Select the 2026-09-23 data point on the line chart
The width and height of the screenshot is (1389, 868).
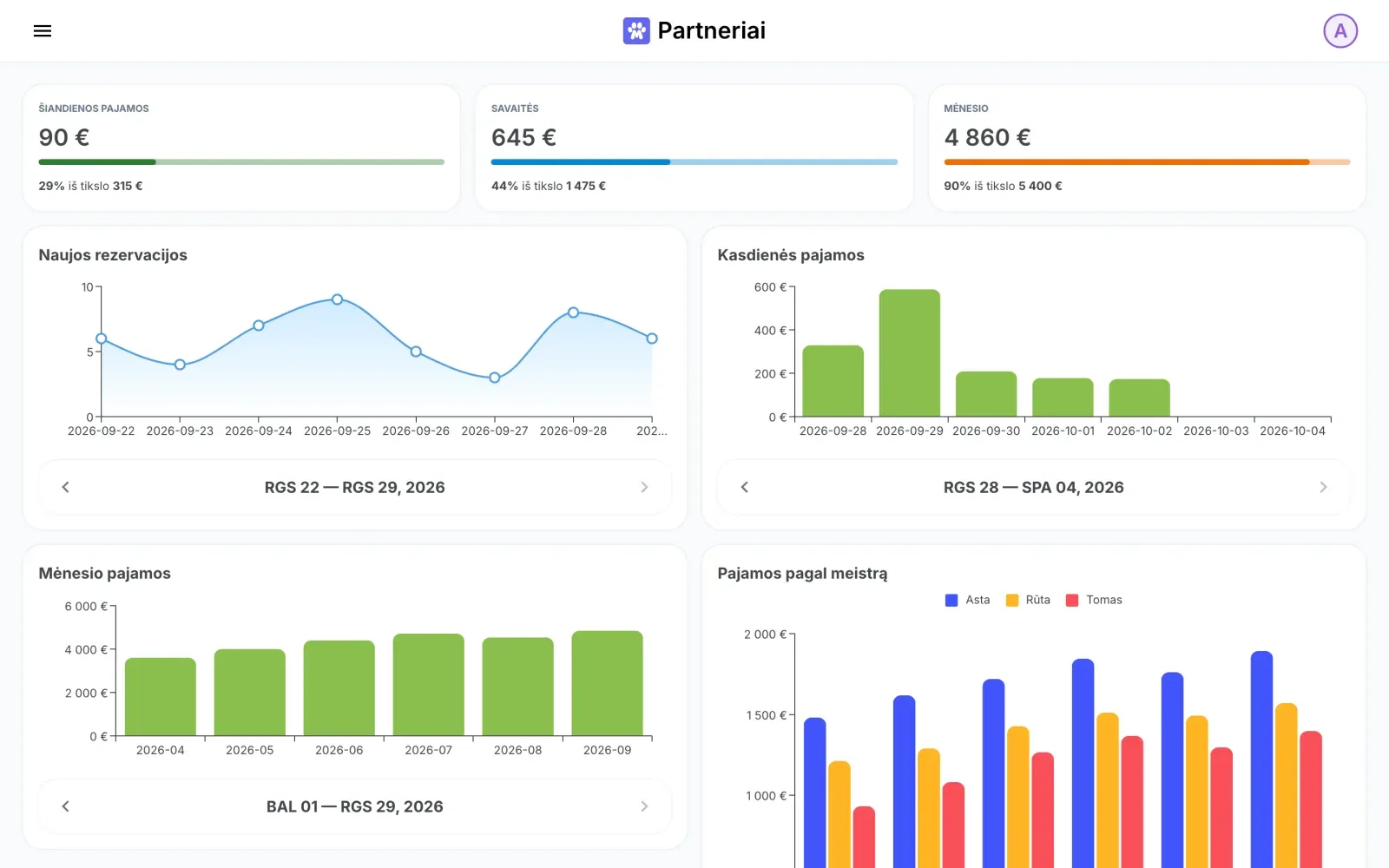[x=180, y=365]
